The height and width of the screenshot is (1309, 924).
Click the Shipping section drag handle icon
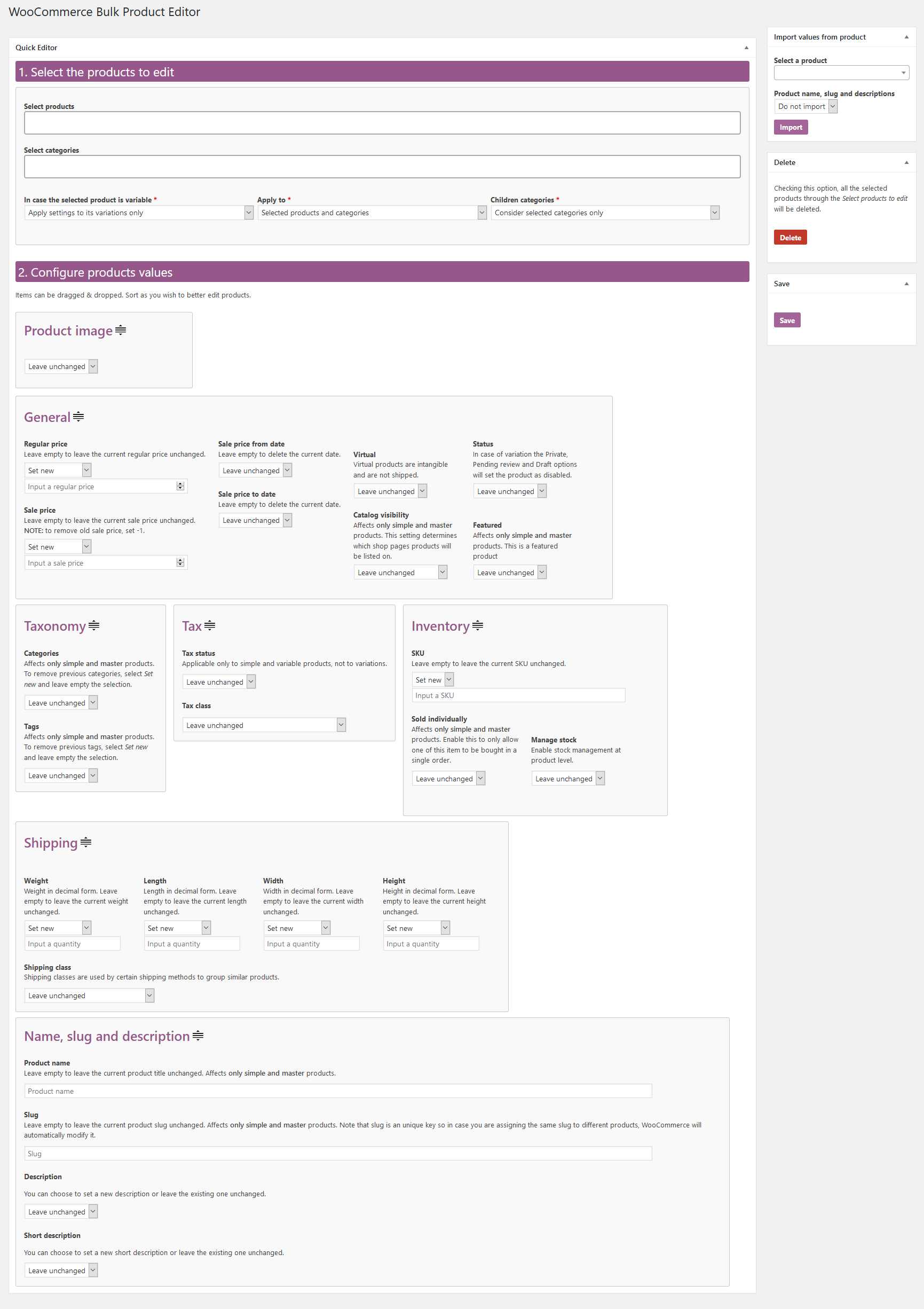86,842
